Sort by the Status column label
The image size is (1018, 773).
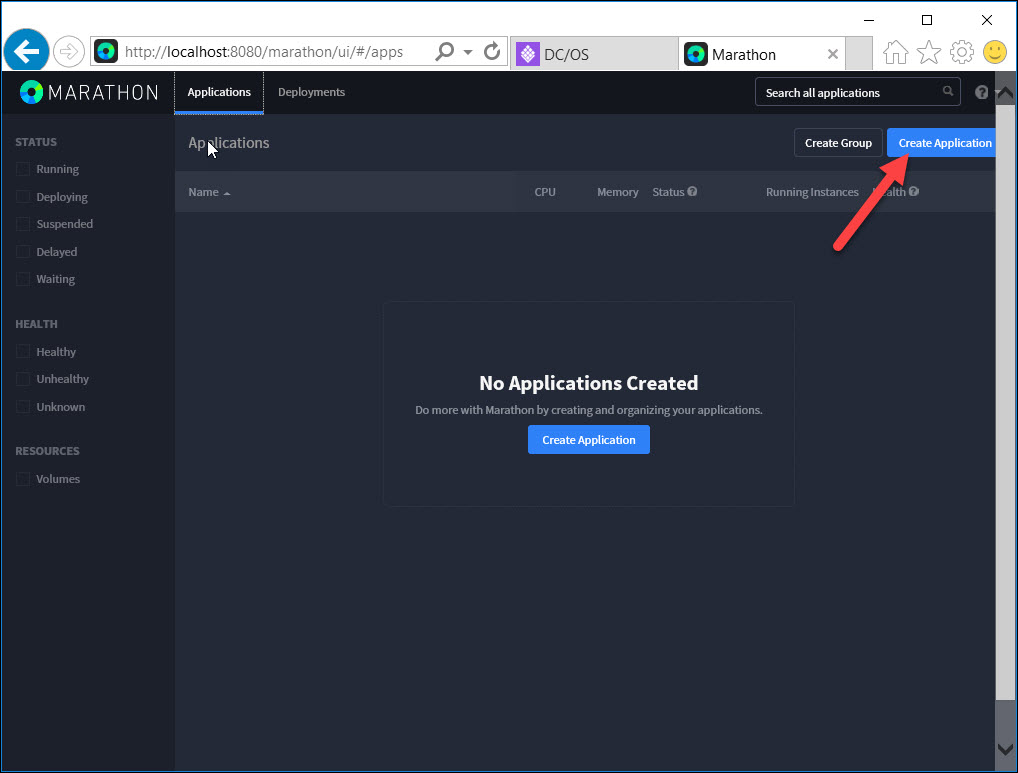click(x=668, y=192)
